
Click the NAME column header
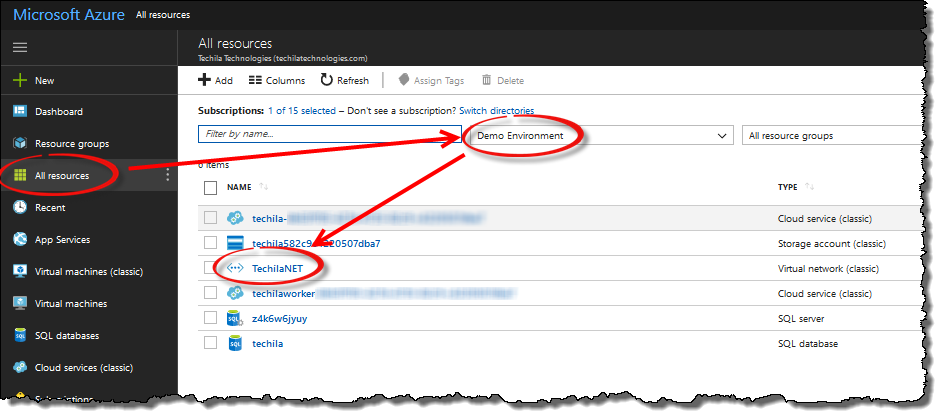(x=239, y=187)
